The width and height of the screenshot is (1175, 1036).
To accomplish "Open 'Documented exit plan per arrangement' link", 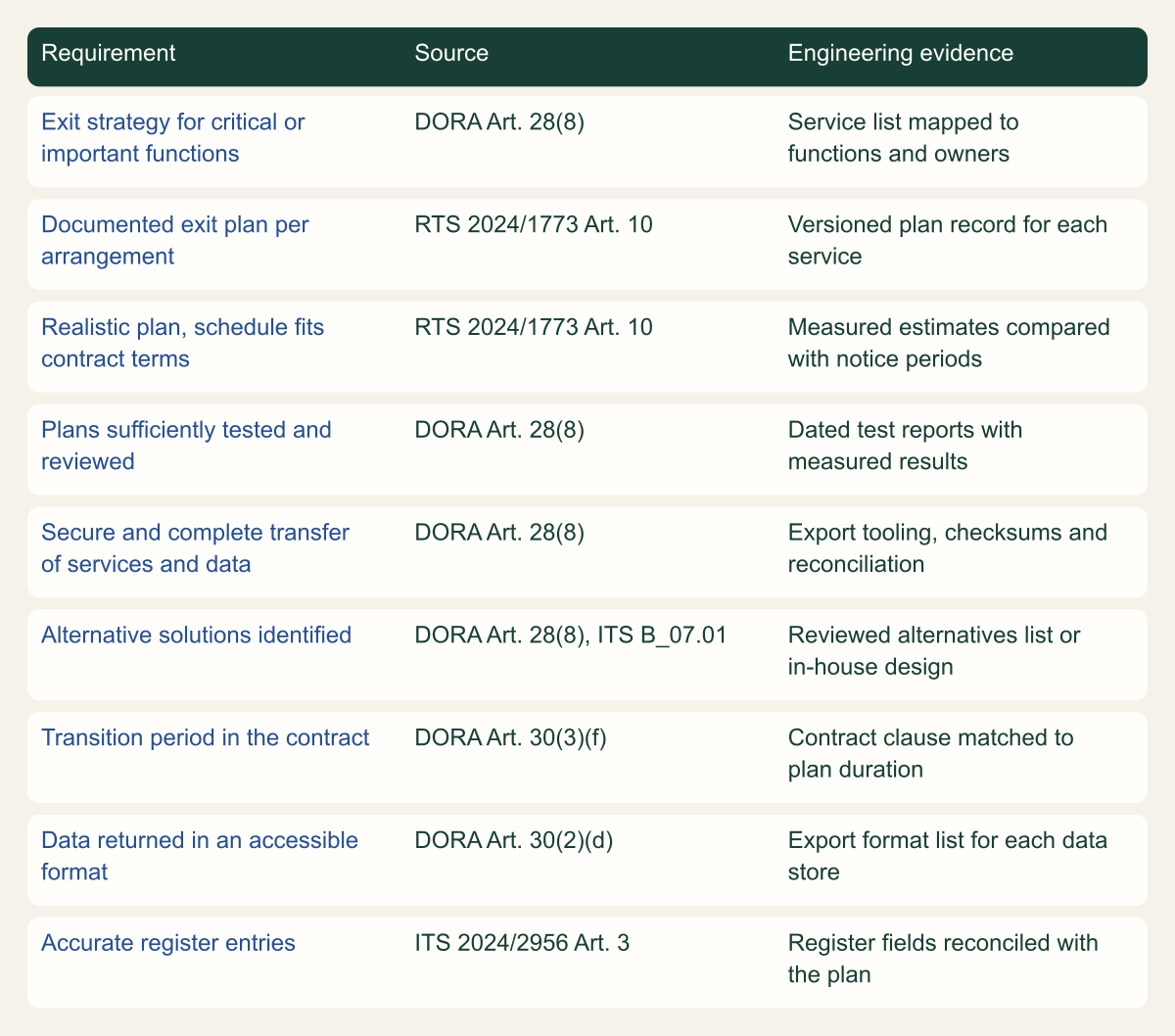I will coord(175,241).
